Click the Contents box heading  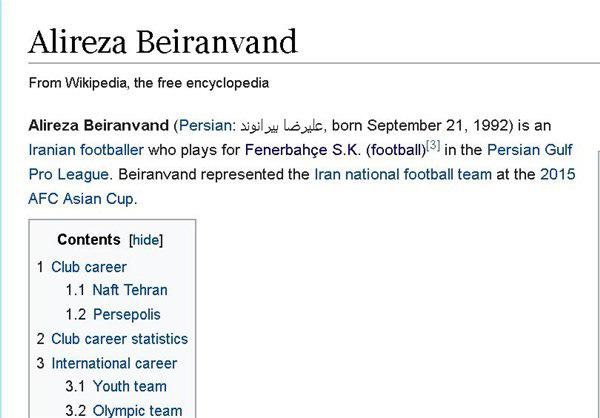pyautogui.click(x=89, y=240)
